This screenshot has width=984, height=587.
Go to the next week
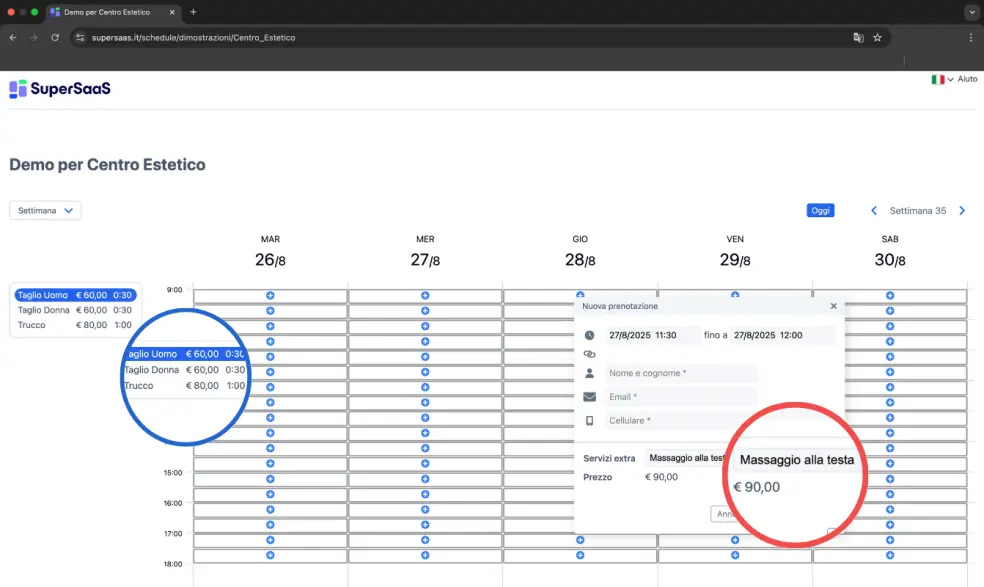pos(962,210)
